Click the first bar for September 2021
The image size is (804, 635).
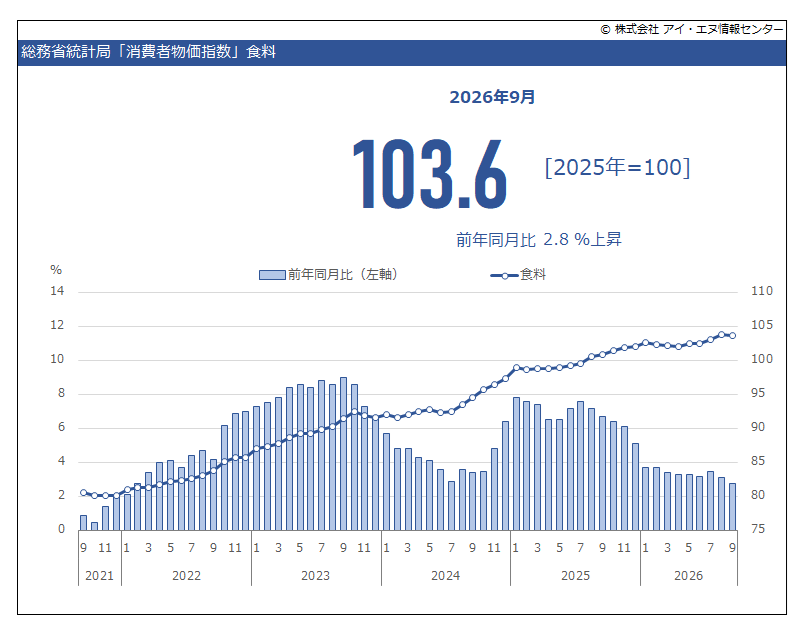pyautogui.click(x=84, y=523)
